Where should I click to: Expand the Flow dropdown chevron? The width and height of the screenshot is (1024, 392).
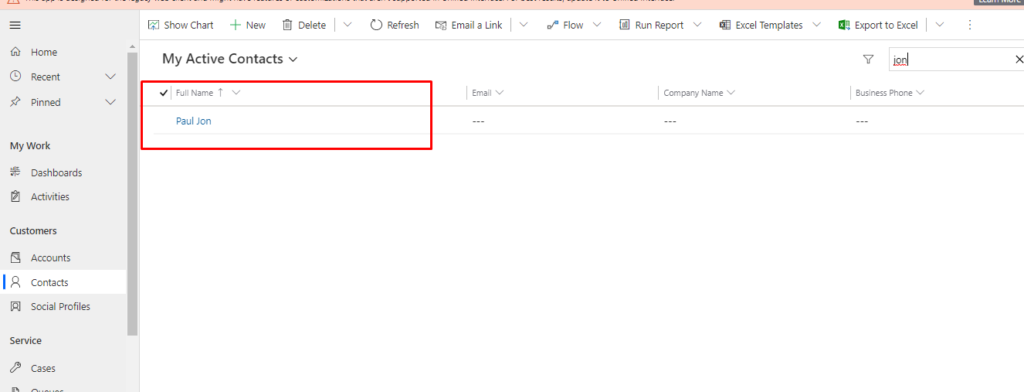click(597, 25)
